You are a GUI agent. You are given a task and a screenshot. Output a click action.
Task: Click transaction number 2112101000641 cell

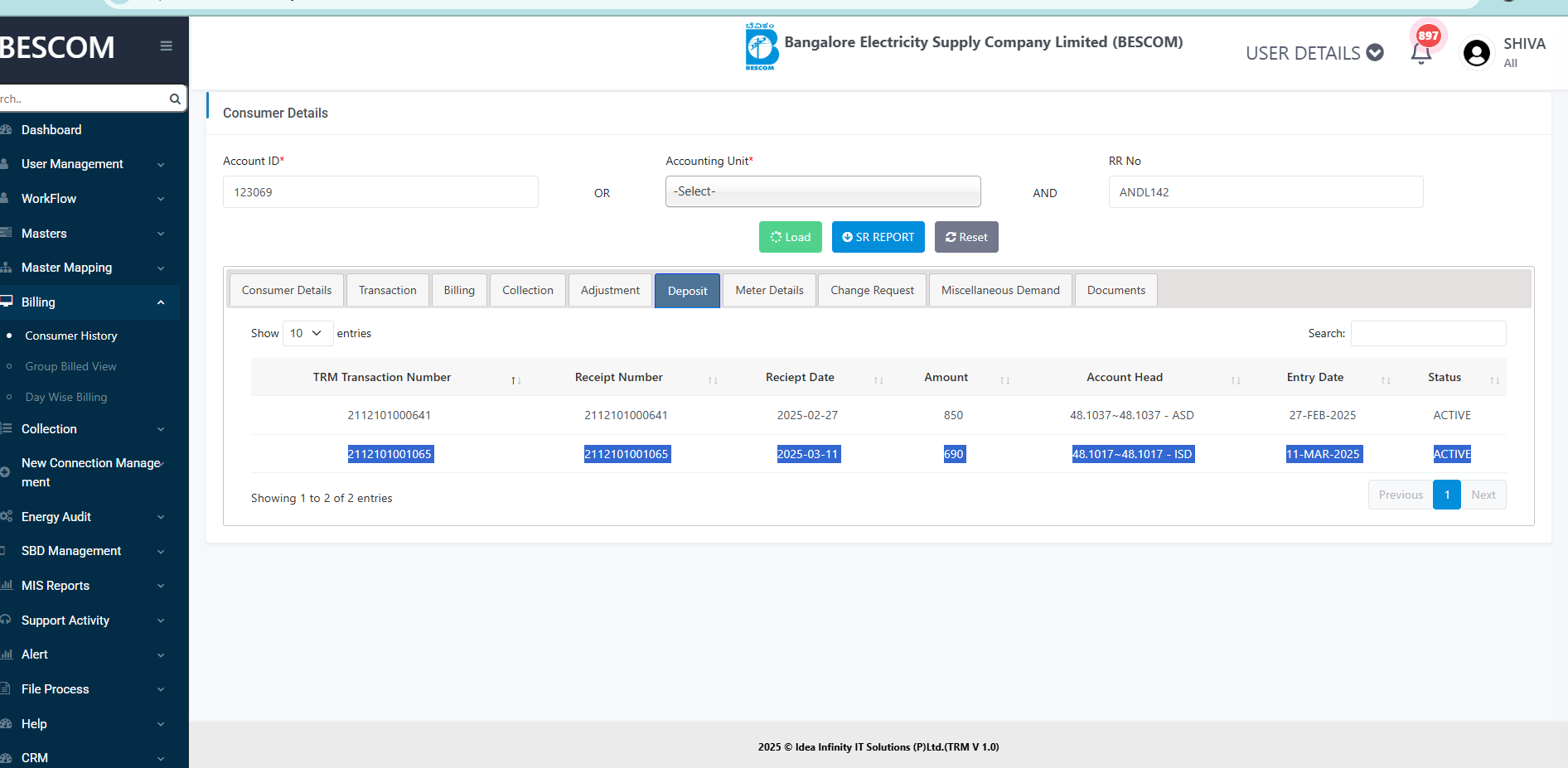point(390,415)
